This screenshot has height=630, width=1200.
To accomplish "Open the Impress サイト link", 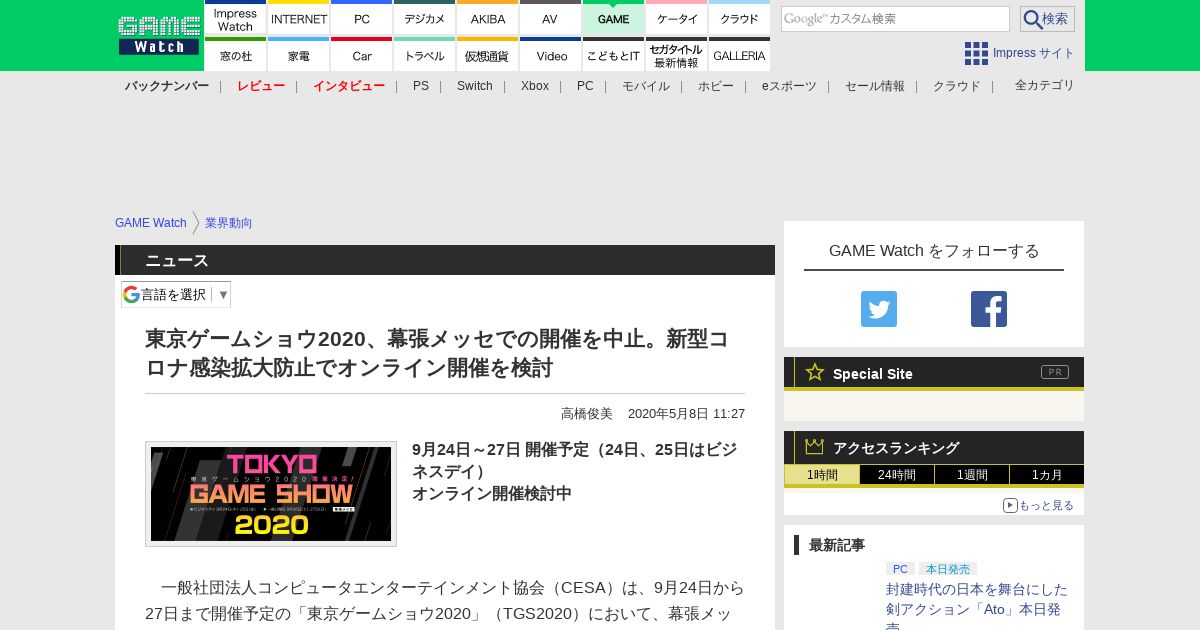I will (1034, 53).
